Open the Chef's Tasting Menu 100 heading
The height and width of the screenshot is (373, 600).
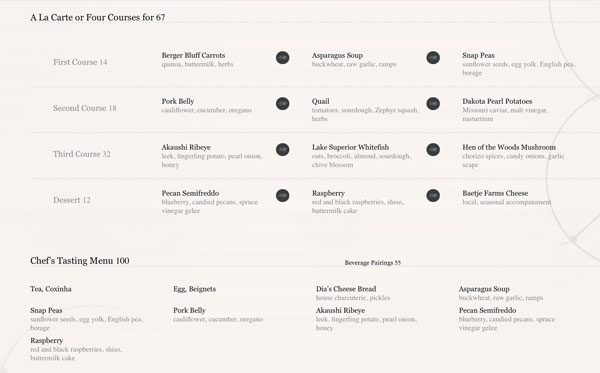click(x=80, y=261)
